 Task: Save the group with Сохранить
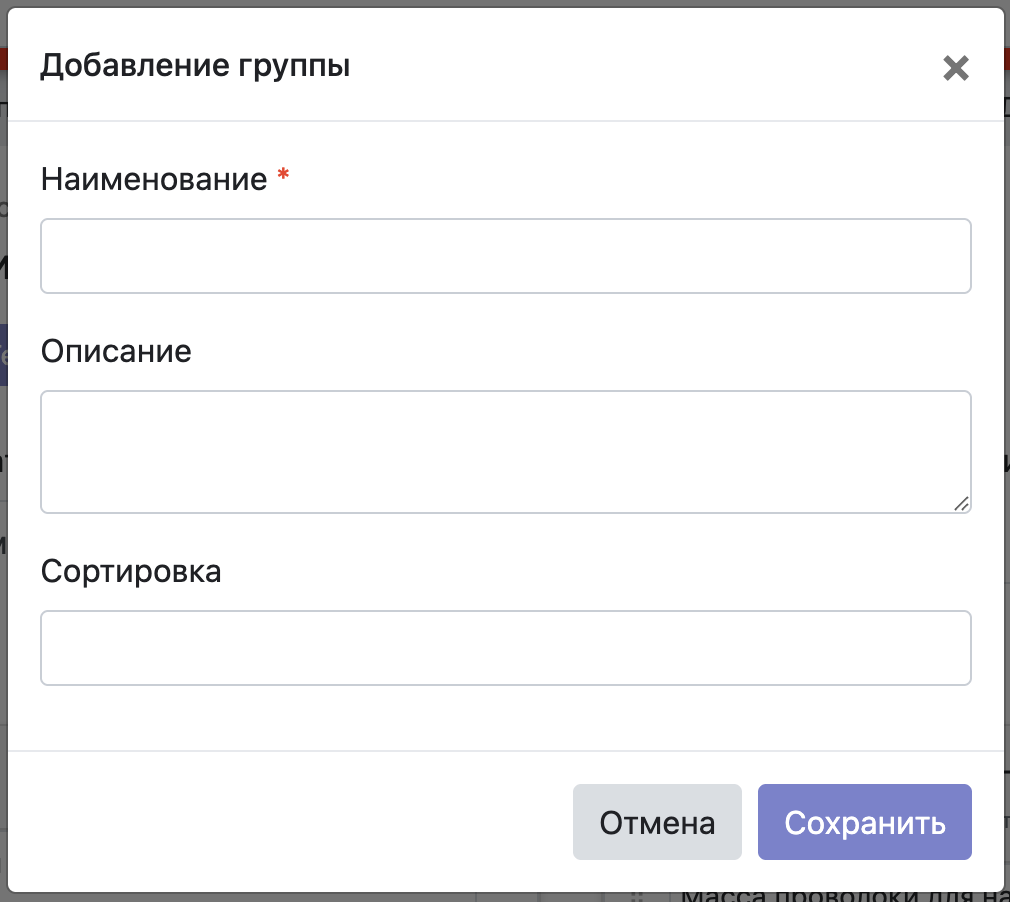[864, 822]
